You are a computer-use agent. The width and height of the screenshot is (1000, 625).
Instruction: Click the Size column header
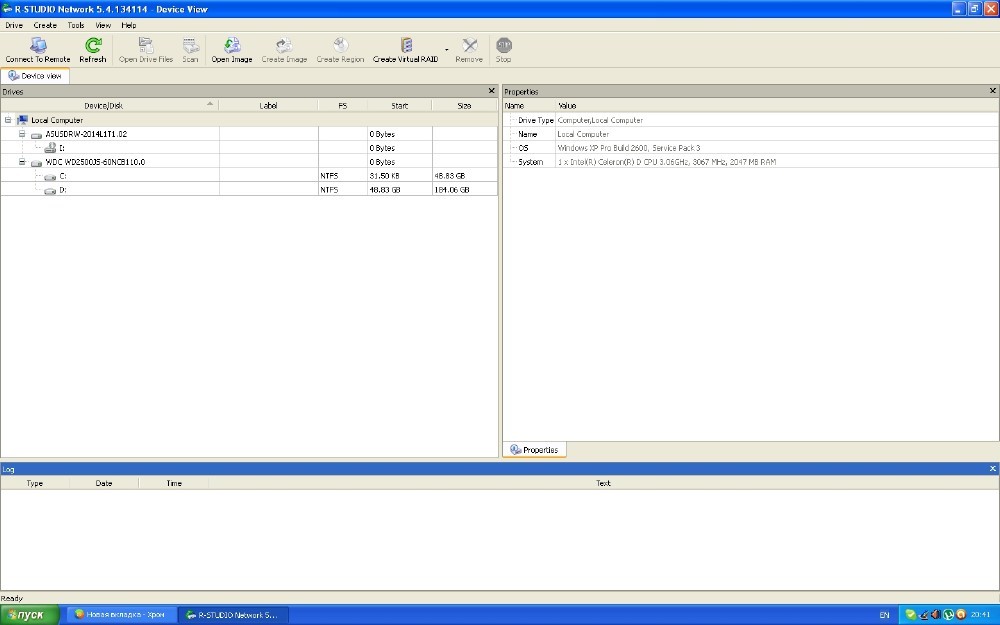464,105
